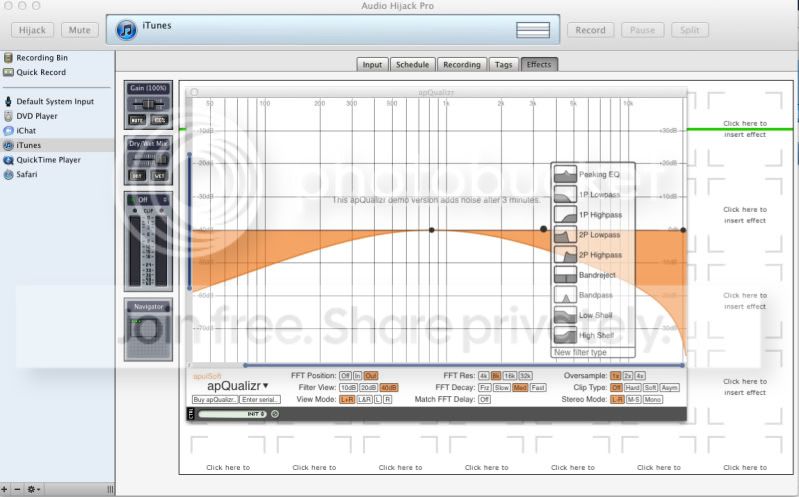Image resolution: width=799 pixels, height=497 pixels.
Task: Set FFT Decay to Slow
Action: [x=502, y=387]
